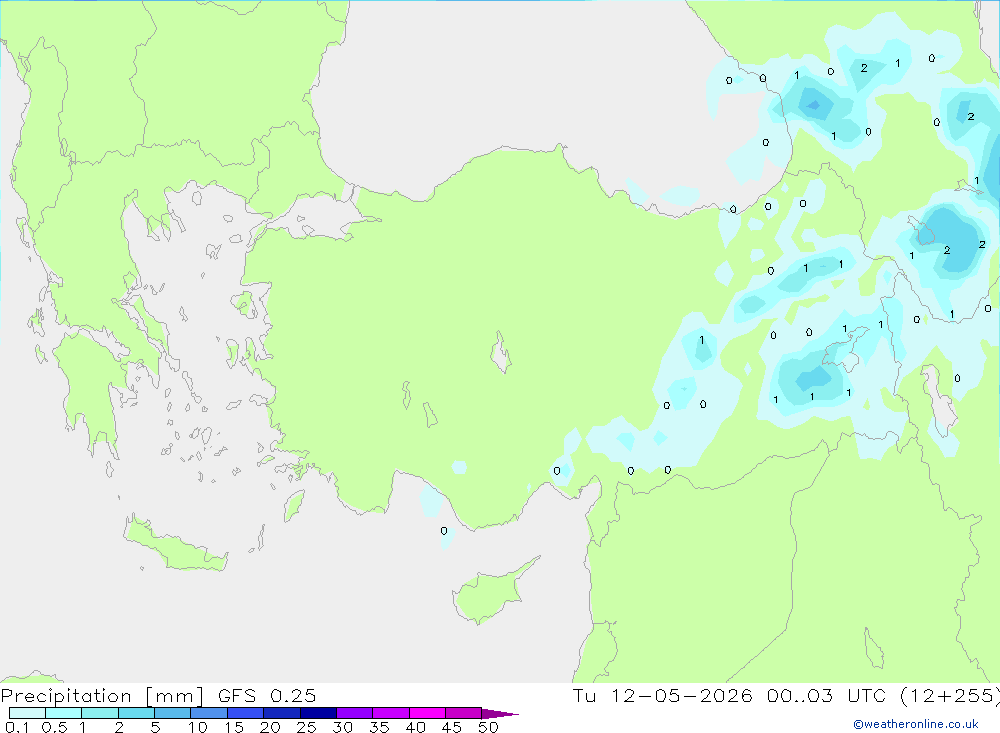Select the 'GFS 0.25' model label
The height and width of the screenshot is (733, 1000).
(x=267, y=695)
